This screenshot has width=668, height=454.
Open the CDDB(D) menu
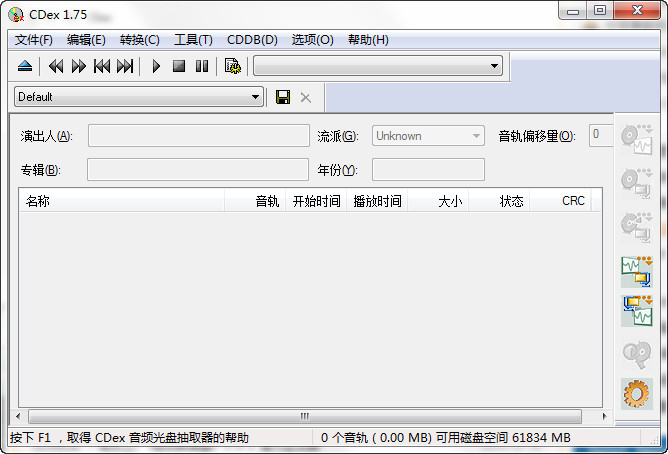pos(252,40)
